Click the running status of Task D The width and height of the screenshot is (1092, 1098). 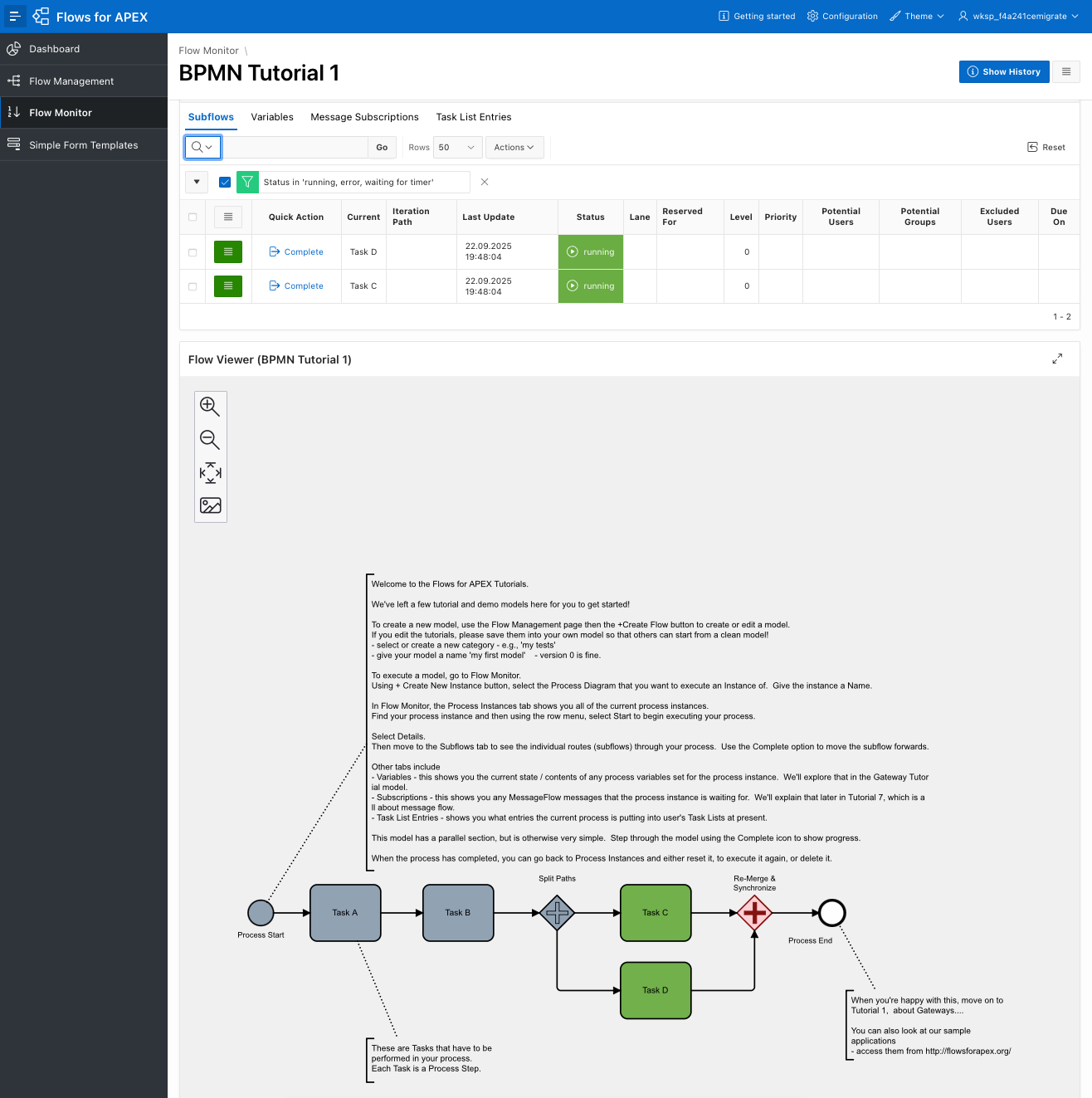(591, 252)
